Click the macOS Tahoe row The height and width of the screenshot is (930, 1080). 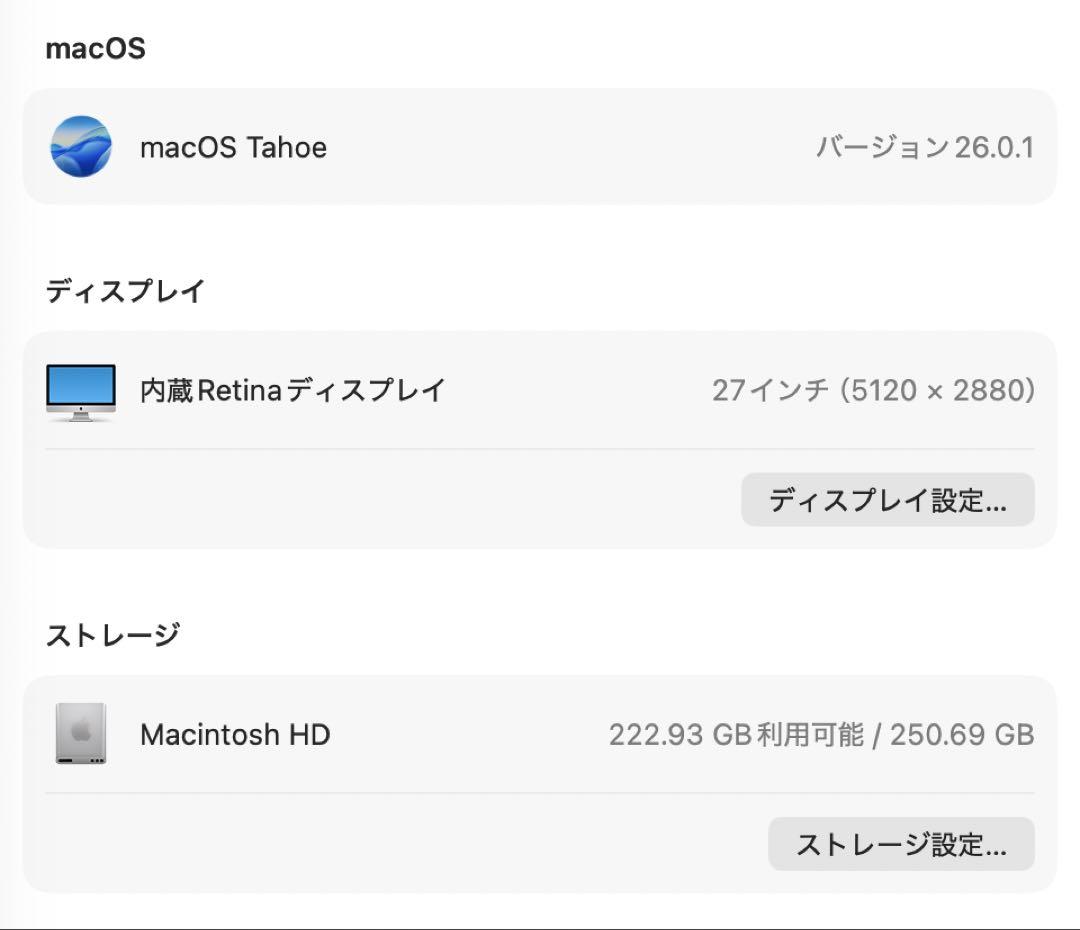540,147
